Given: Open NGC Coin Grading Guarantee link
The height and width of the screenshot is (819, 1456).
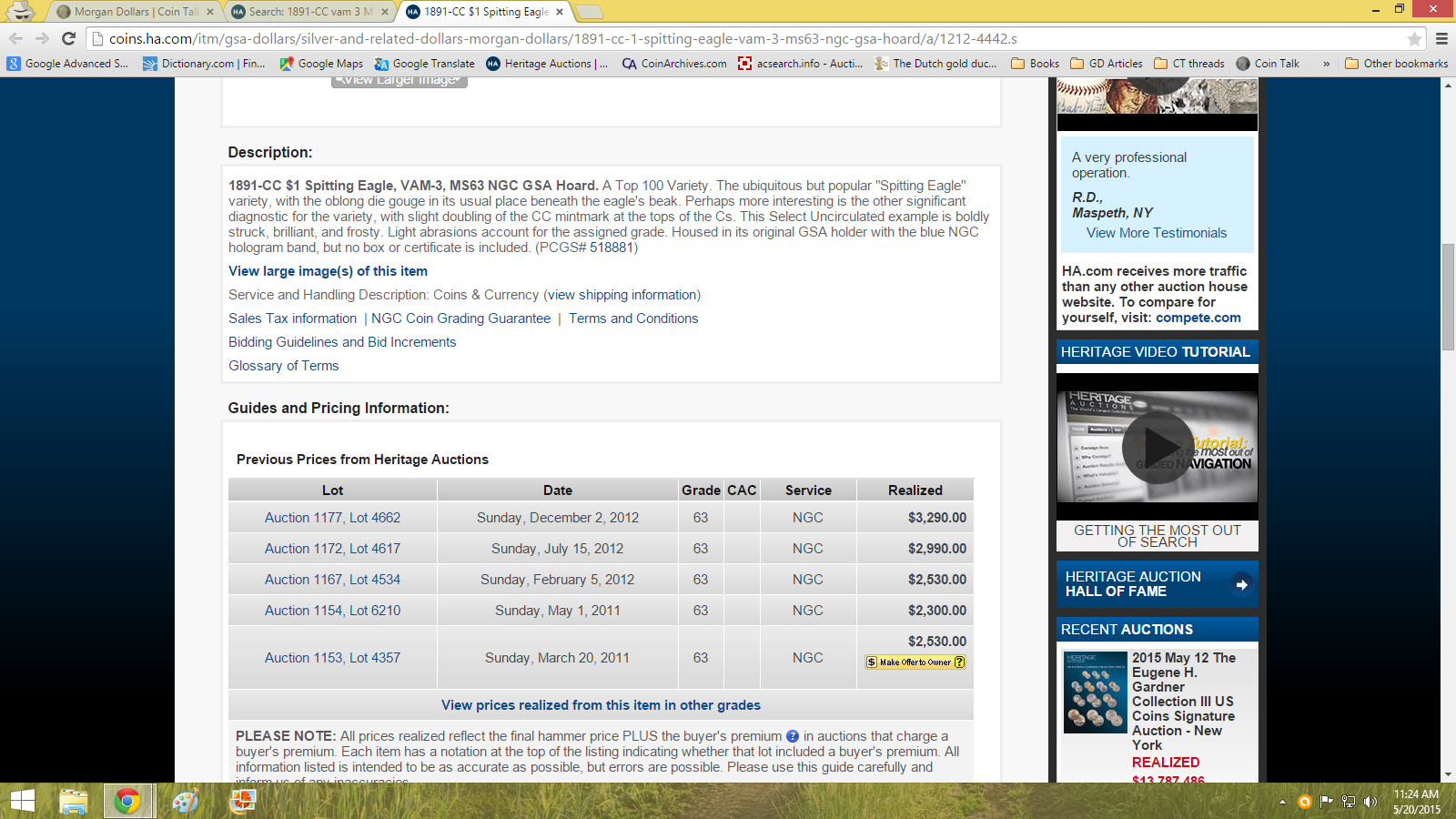Looking at the screenshot, I should tap(460, 318).
